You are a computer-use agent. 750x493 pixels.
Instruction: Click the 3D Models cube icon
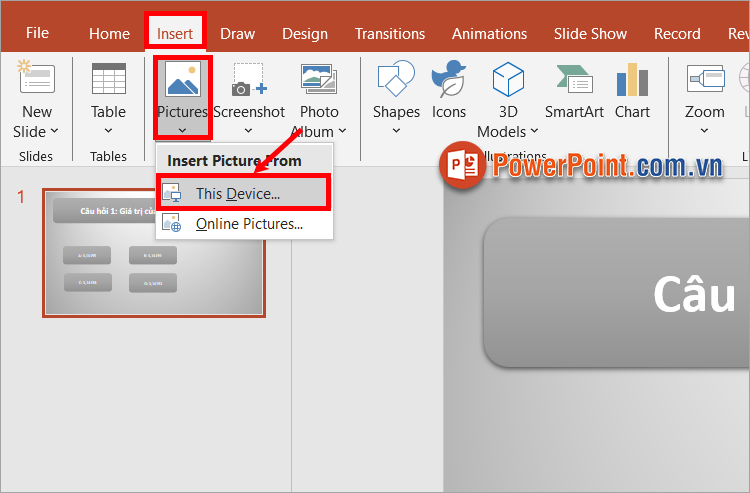pos(508,79)
